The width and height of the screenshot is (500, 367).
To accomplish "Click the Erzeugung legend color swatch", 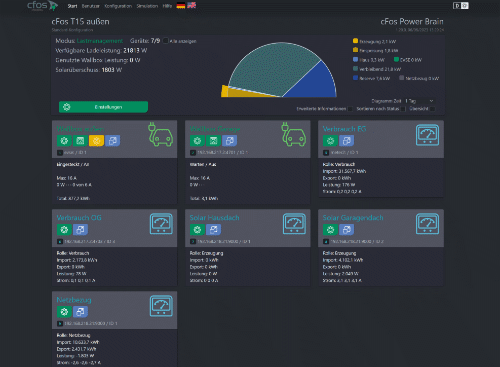I will pyautogui.click(x=355, y=41).
